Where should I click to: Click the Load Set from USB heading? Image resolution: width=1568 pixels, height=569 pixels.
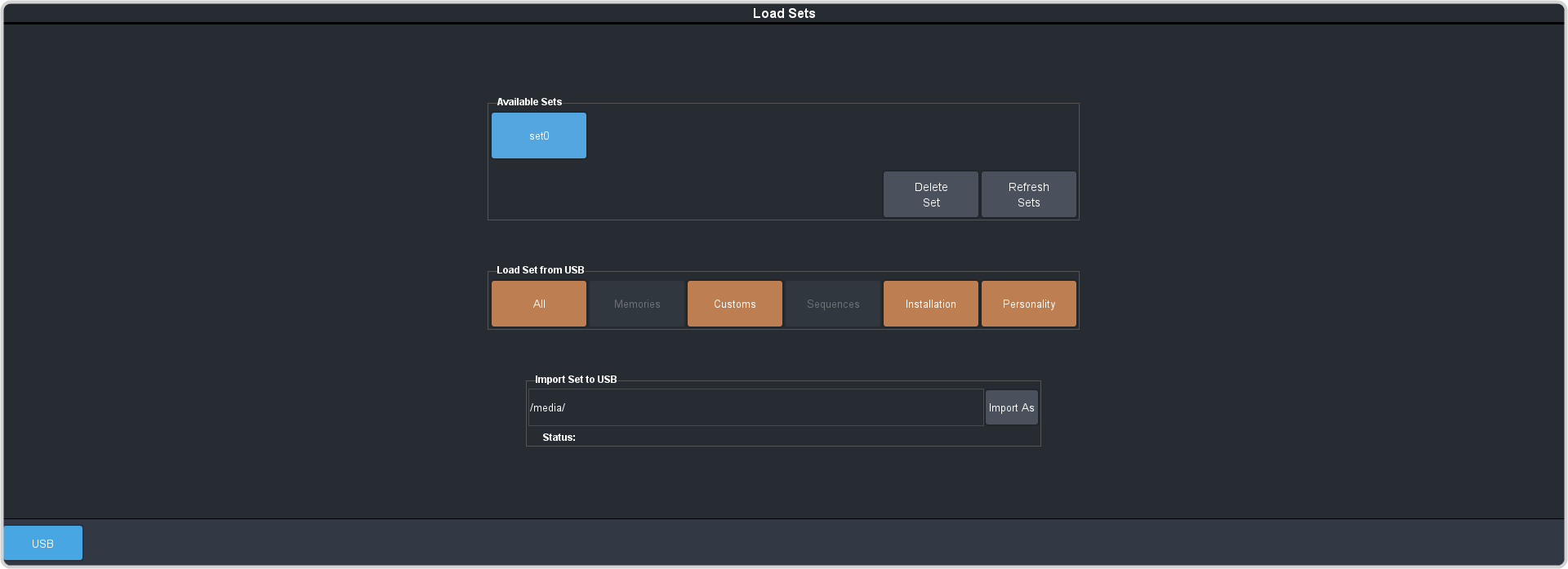coord(540,270)
